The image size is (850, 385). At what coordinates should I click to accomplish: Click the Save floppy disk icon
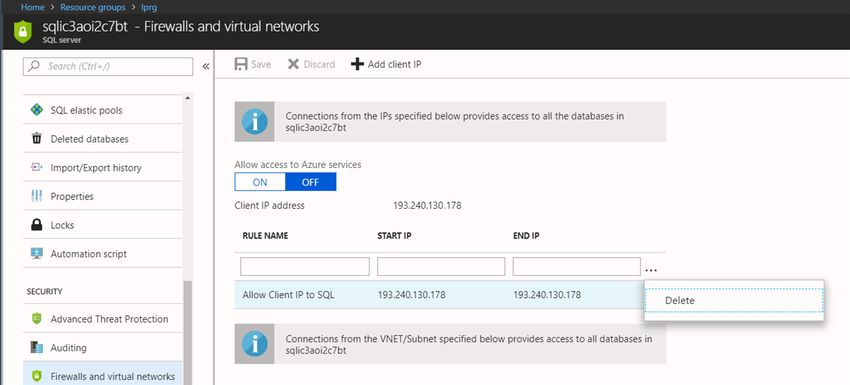pyautogui.click(x=241, y=64)
